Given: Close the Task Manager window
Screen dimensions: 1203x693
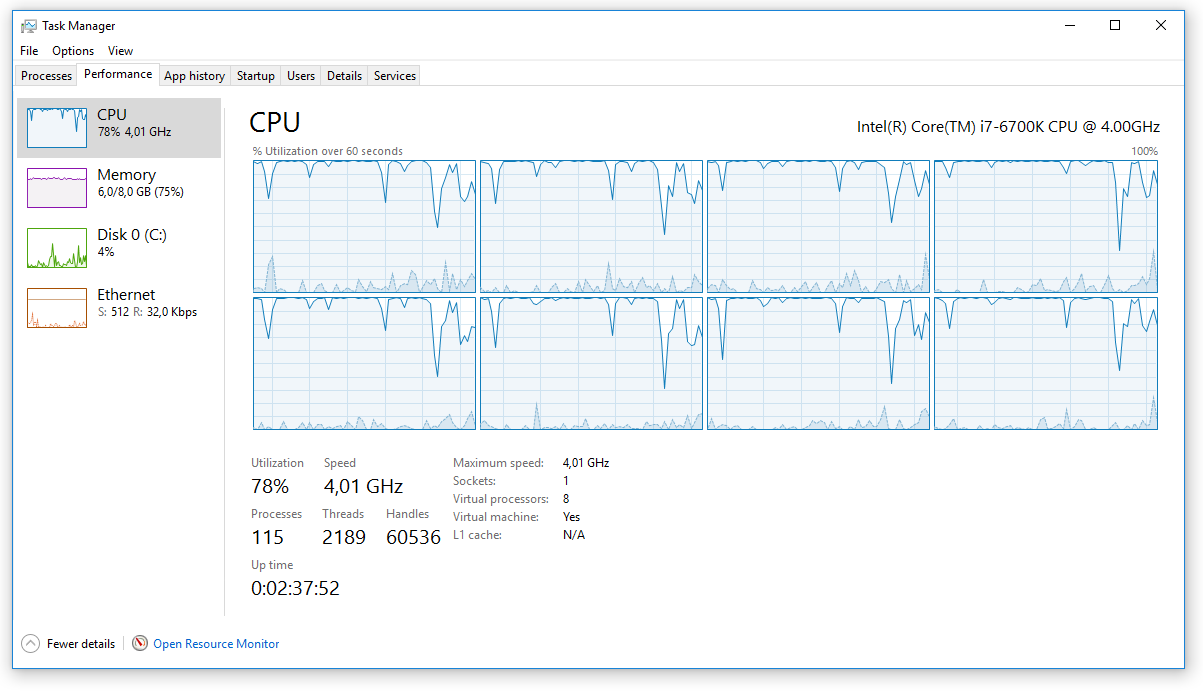Looking at the screenshot, I should pos(1161,26).
